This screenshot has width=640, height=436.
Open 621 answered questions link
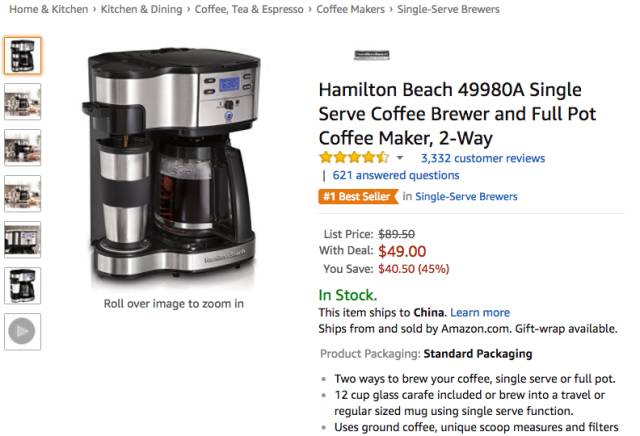tap(396, 175)
